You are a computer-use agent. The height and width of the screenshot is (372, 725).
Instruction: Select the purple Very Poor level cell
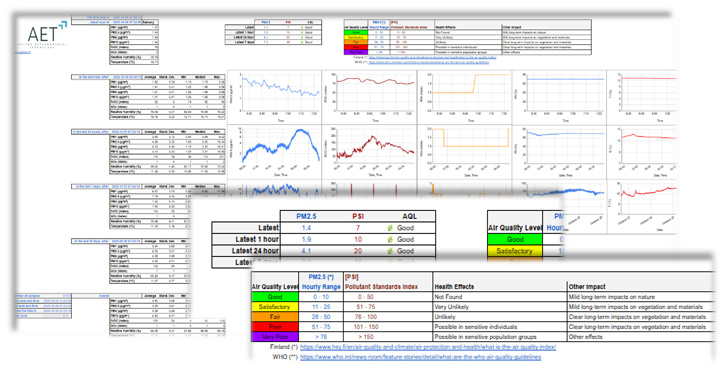(275, 337)
